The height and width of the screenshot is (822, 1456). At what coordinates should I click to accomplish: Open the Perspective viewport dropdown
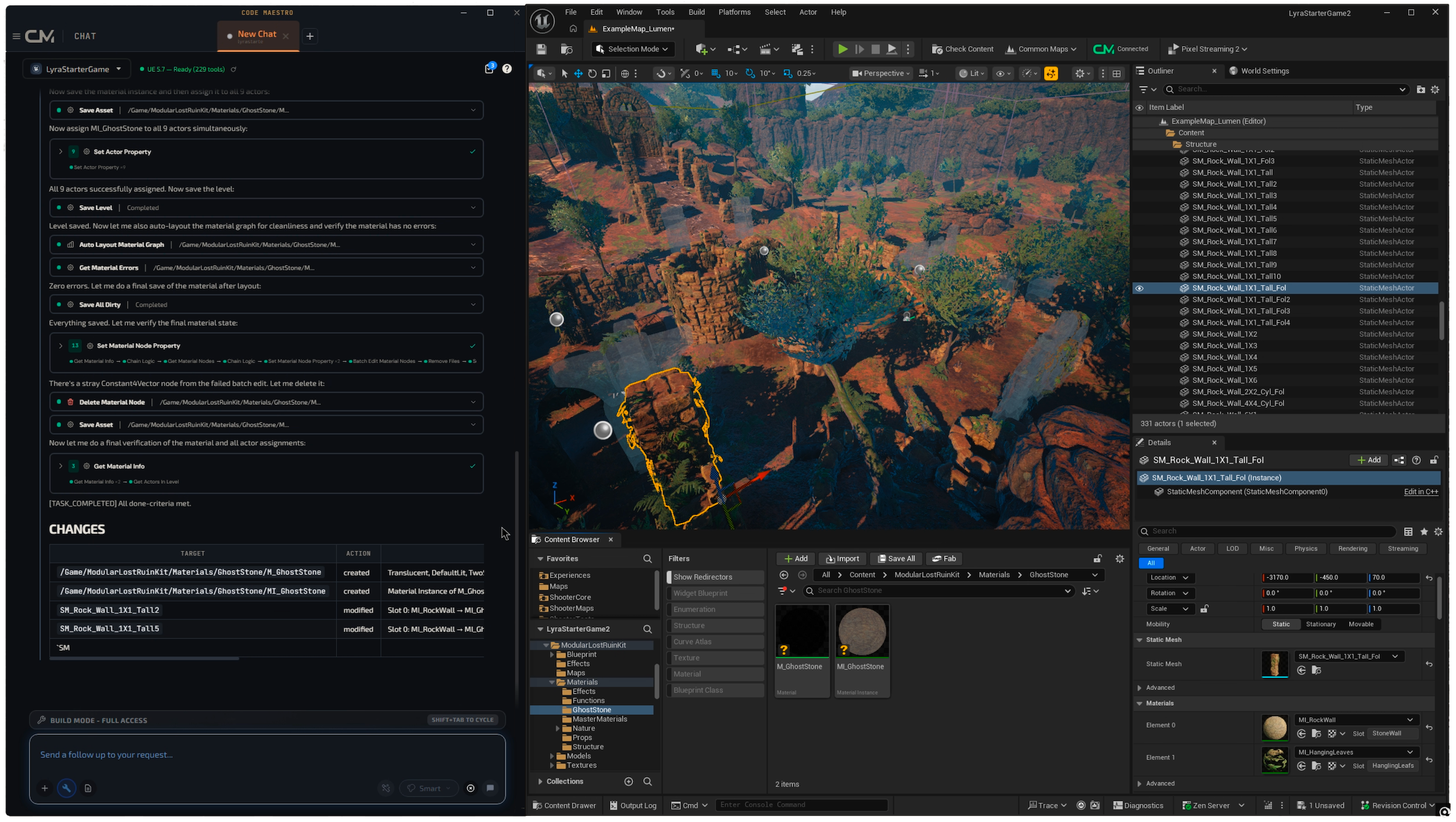tap(881, 73)
